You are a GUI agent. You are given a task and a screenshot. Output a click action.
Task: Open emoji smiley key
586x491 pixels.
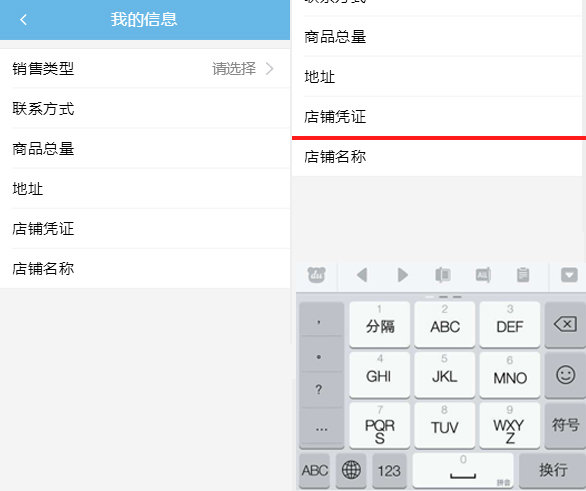(x=565, y=374)
